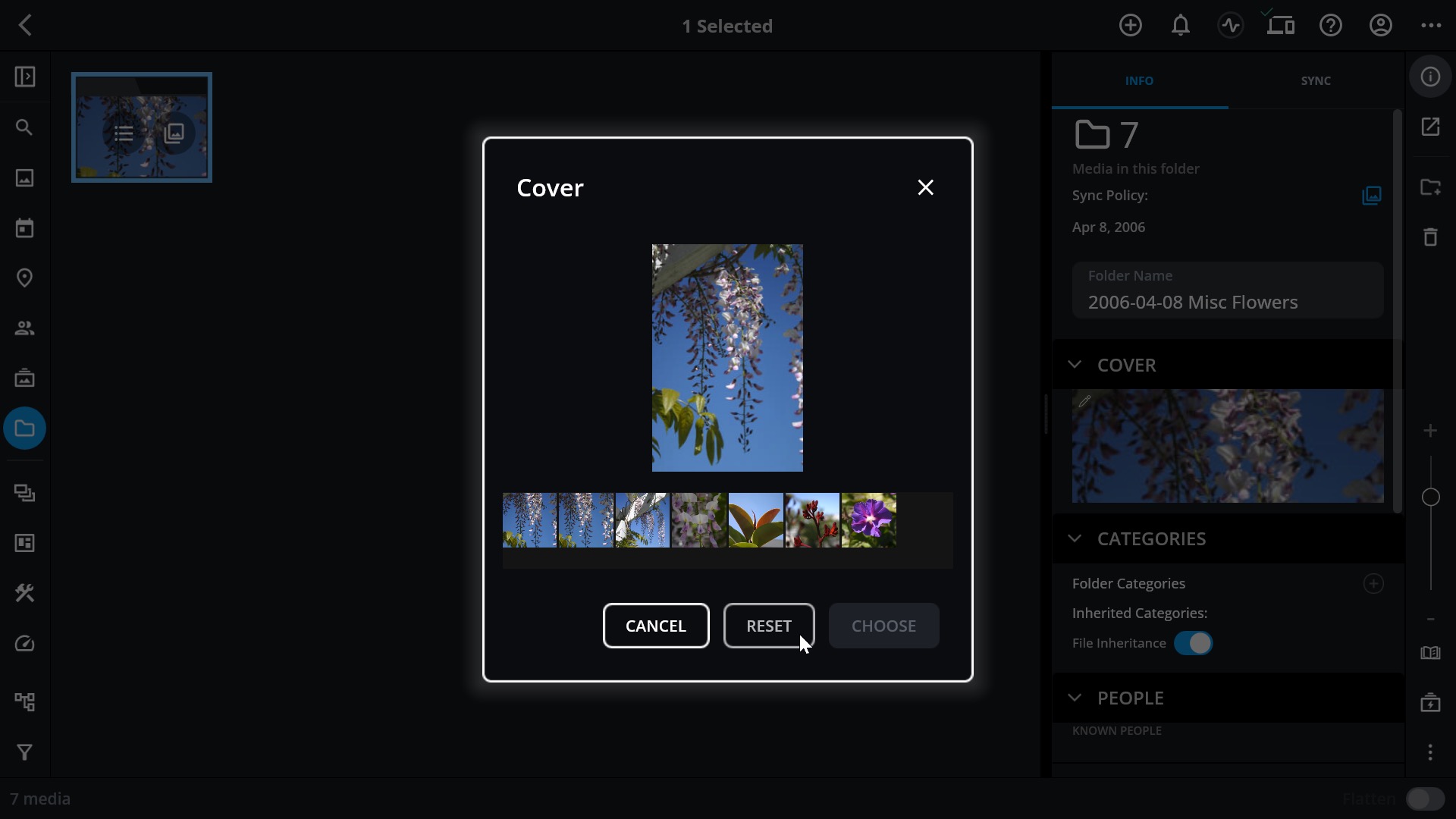Open the filter funnel icon in sidebar
This screenshot has width=1456, height=819.
[25, 752]
